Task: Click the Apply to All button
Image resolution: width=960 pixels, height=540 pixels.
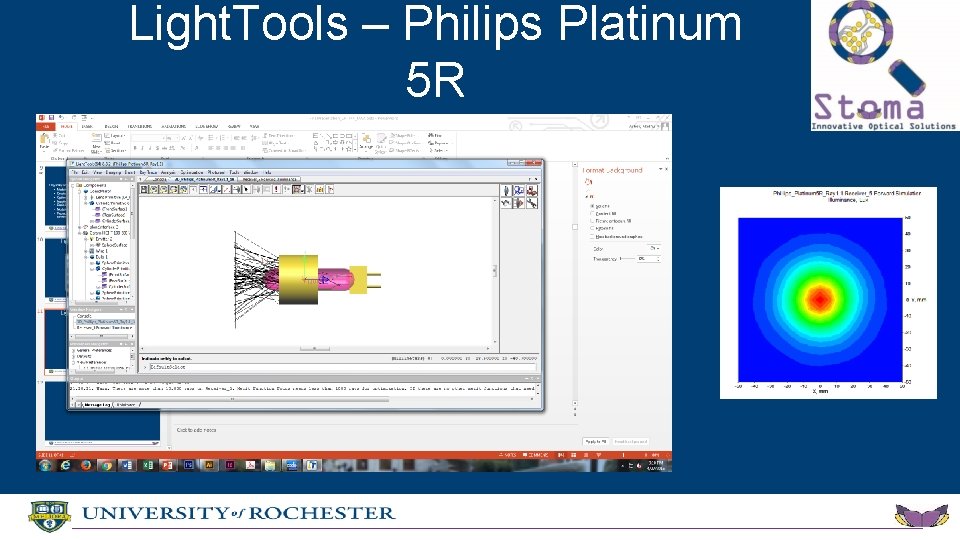Action: [x=596, y=441]
